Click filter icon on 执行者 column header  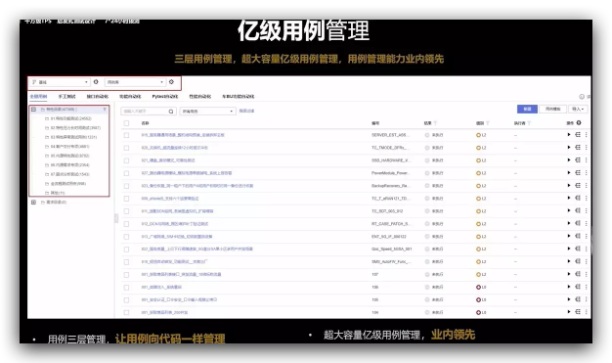(x=529, y=123)
